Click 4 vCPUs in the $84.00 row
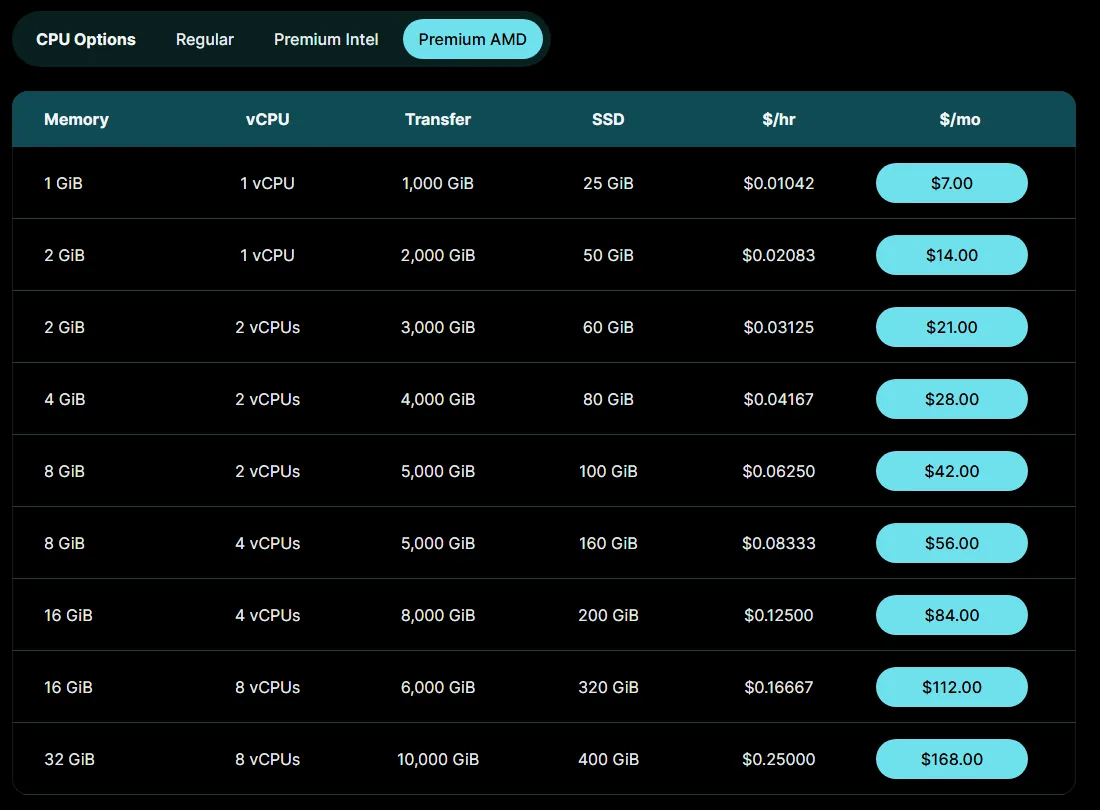The width and height of the screenshot is (1100, 810). [x=267, y=615]
